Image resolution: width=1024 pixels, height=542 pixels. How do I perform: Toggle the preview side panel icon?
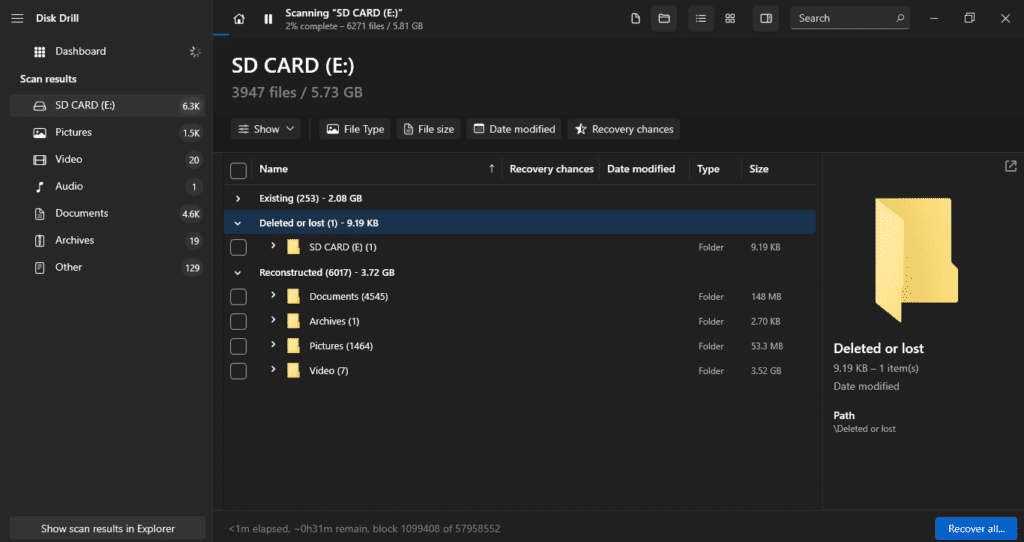[x=766, y=18]
